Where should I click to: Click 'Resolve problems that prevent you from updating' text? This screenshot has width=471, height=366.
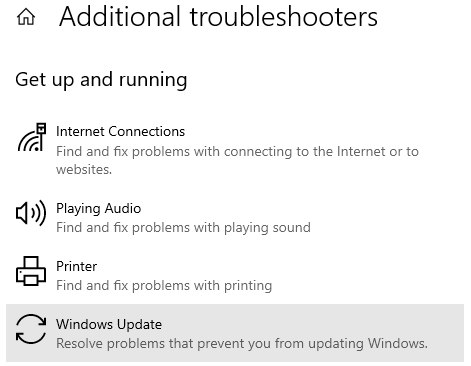210,343
